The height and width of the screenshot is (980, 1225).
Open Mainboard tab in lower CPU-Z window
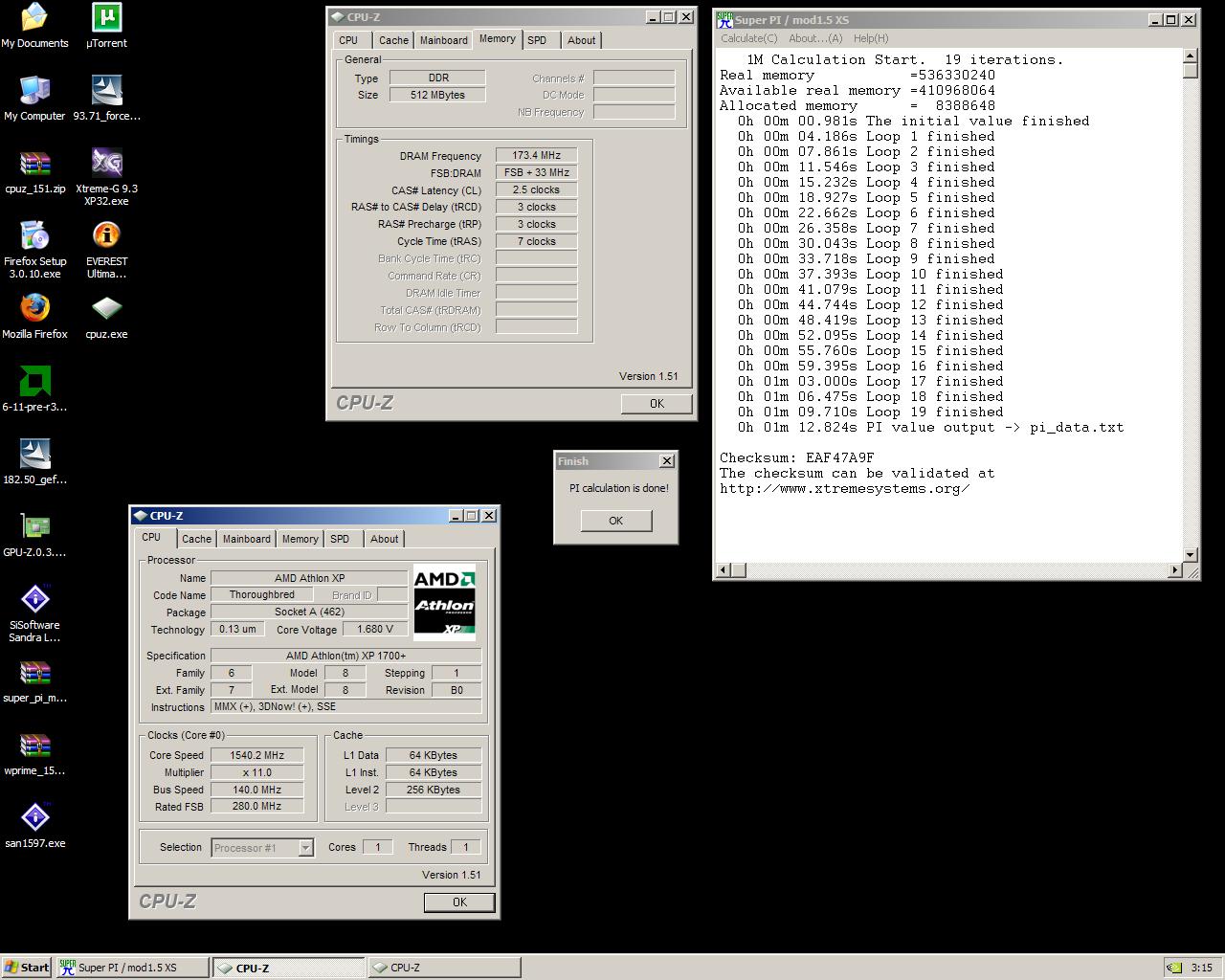pyautogui.click(x=247, y=539)
